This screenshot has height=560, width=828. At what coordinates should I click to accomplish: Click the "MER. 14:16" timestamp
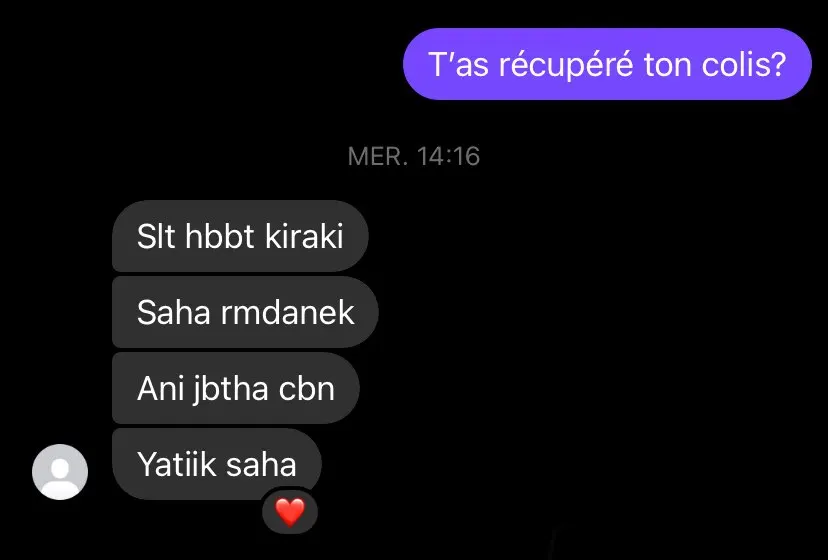tap(413, 156)
